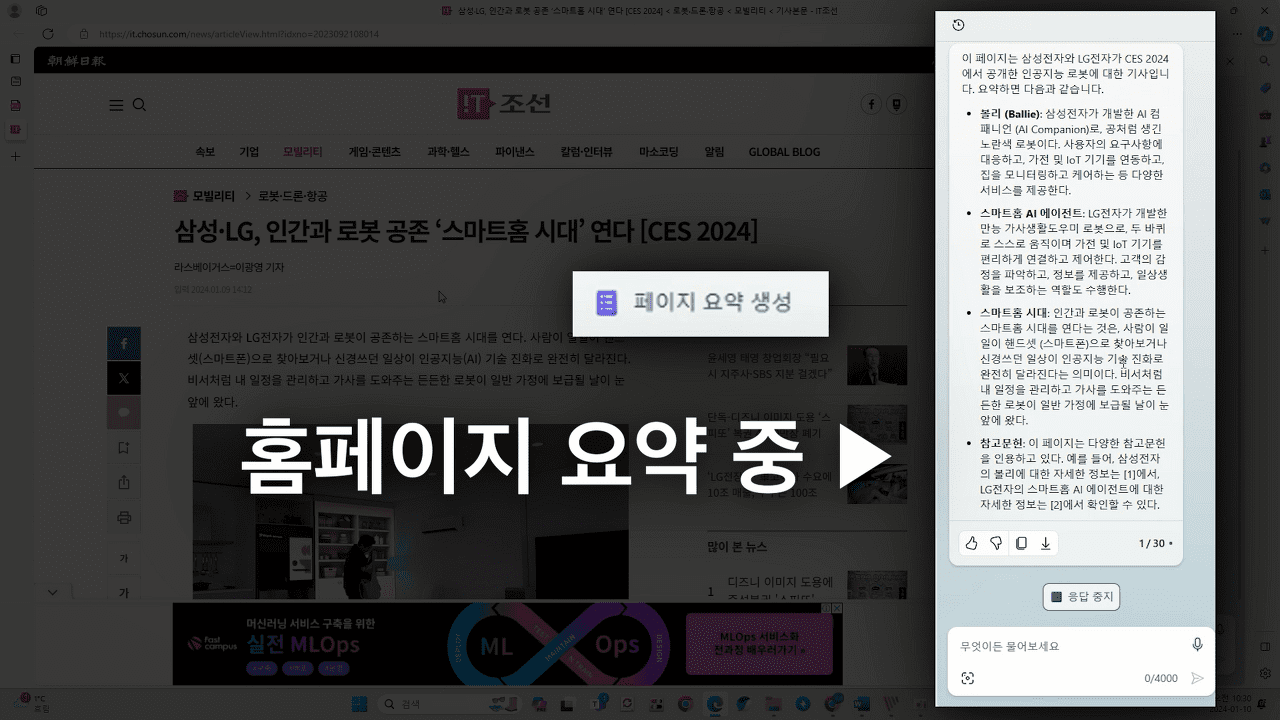Print the article using the printer icon
1280x720 pixels.
click(x=124, y=518)
